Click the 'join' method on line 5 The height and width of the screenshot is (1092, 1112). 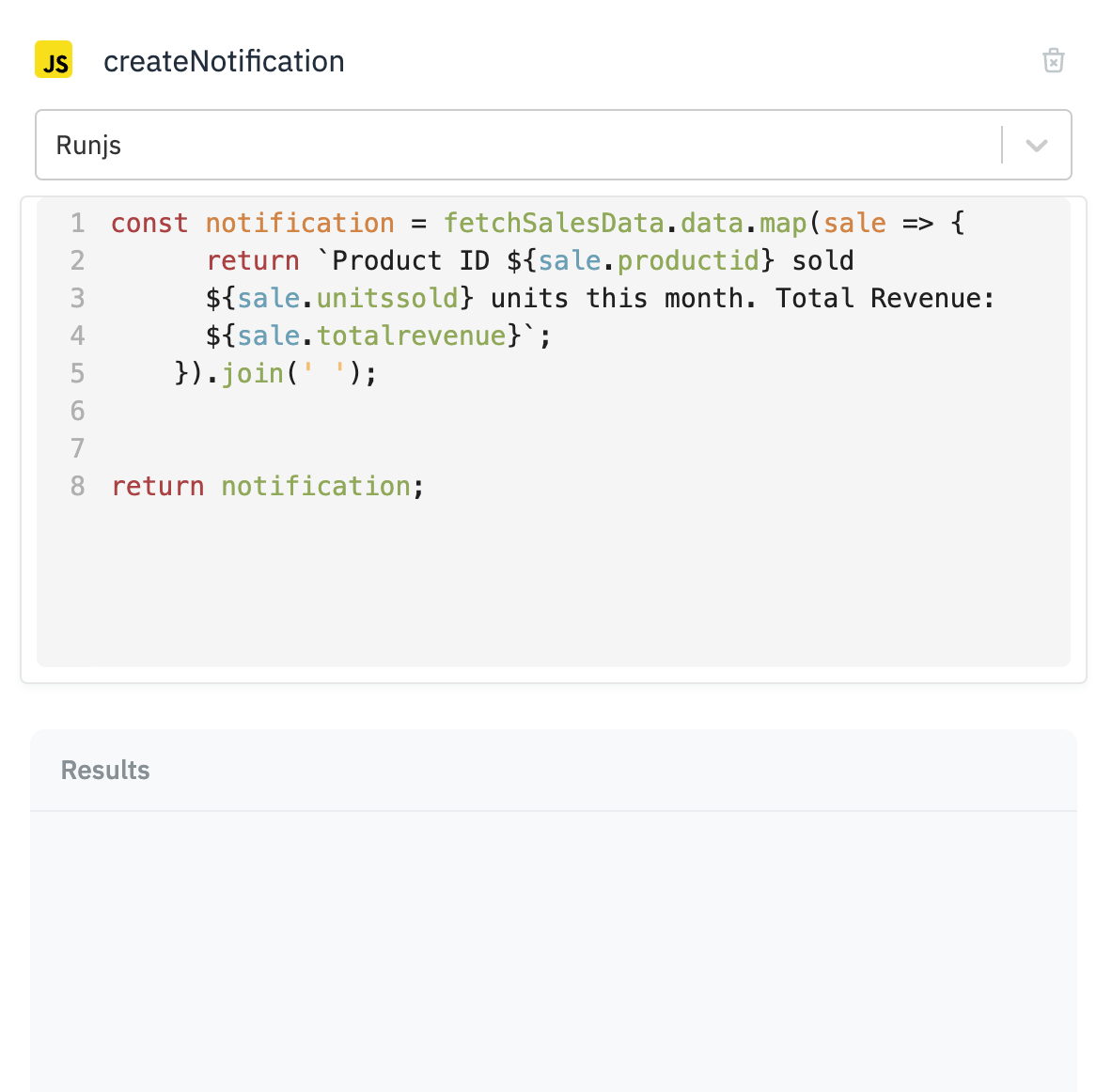coord(253,374)
